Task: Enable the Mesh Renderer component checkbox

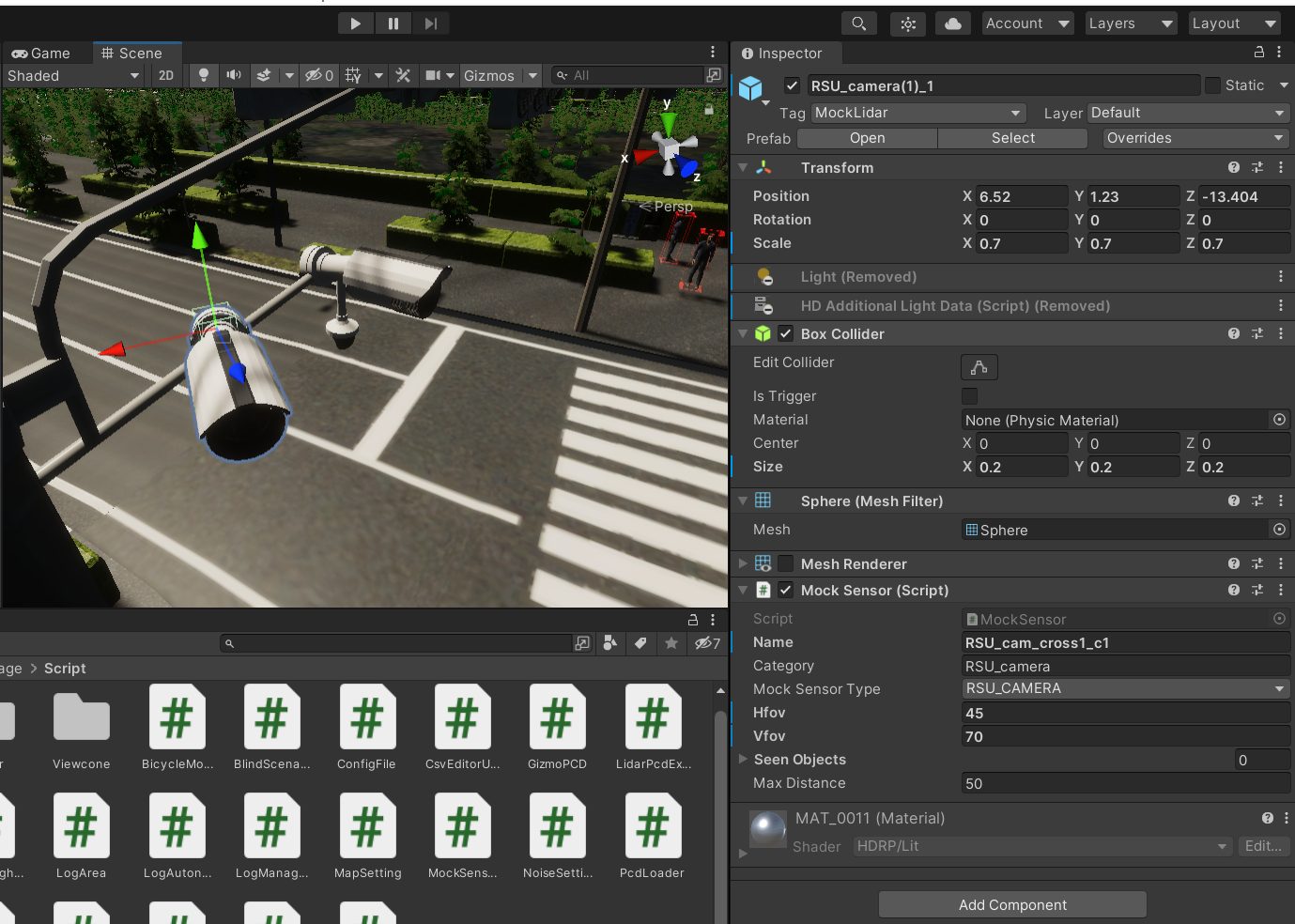Action: click(786, 563)
